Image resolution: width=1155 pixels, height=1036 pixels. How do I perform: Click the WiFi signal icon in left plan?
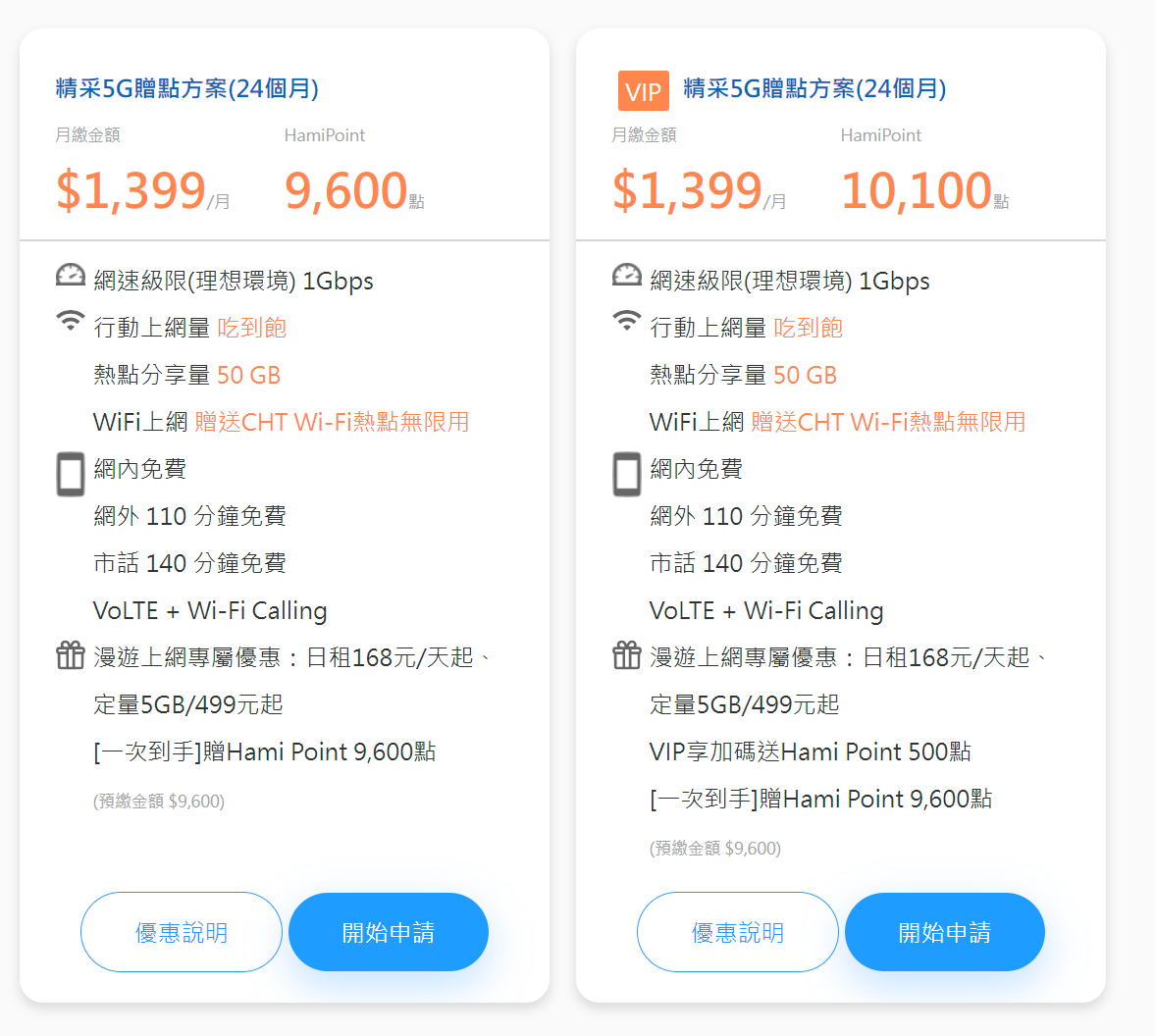[x=71, y=321]
